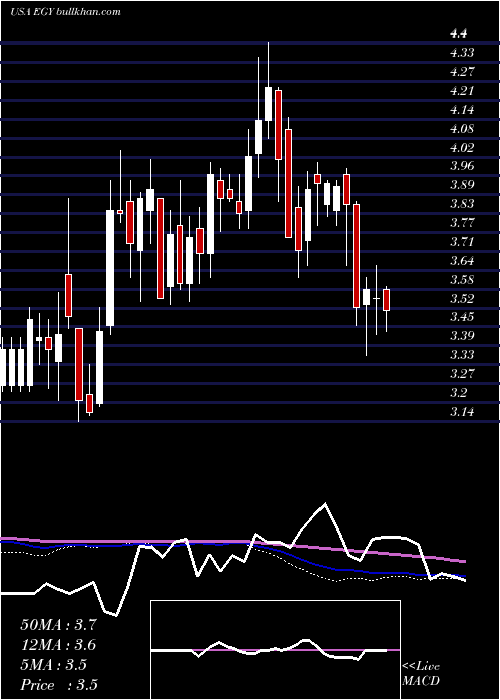Click the 3.77 price axis label
Screen dimensions: 500x700
[x=462, y=223]
